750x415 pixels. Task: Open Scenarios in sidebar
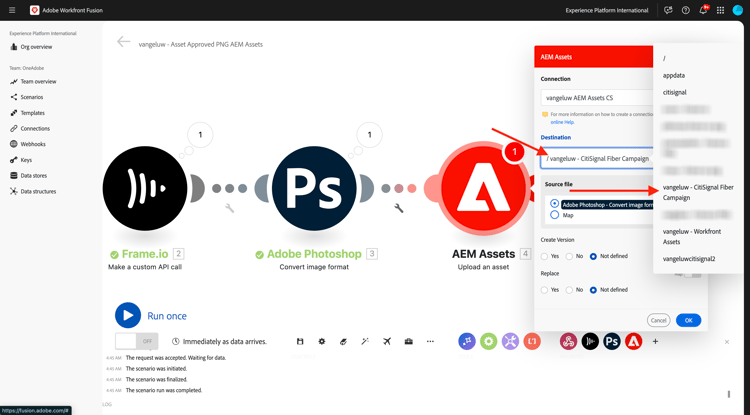click(27, 97)
